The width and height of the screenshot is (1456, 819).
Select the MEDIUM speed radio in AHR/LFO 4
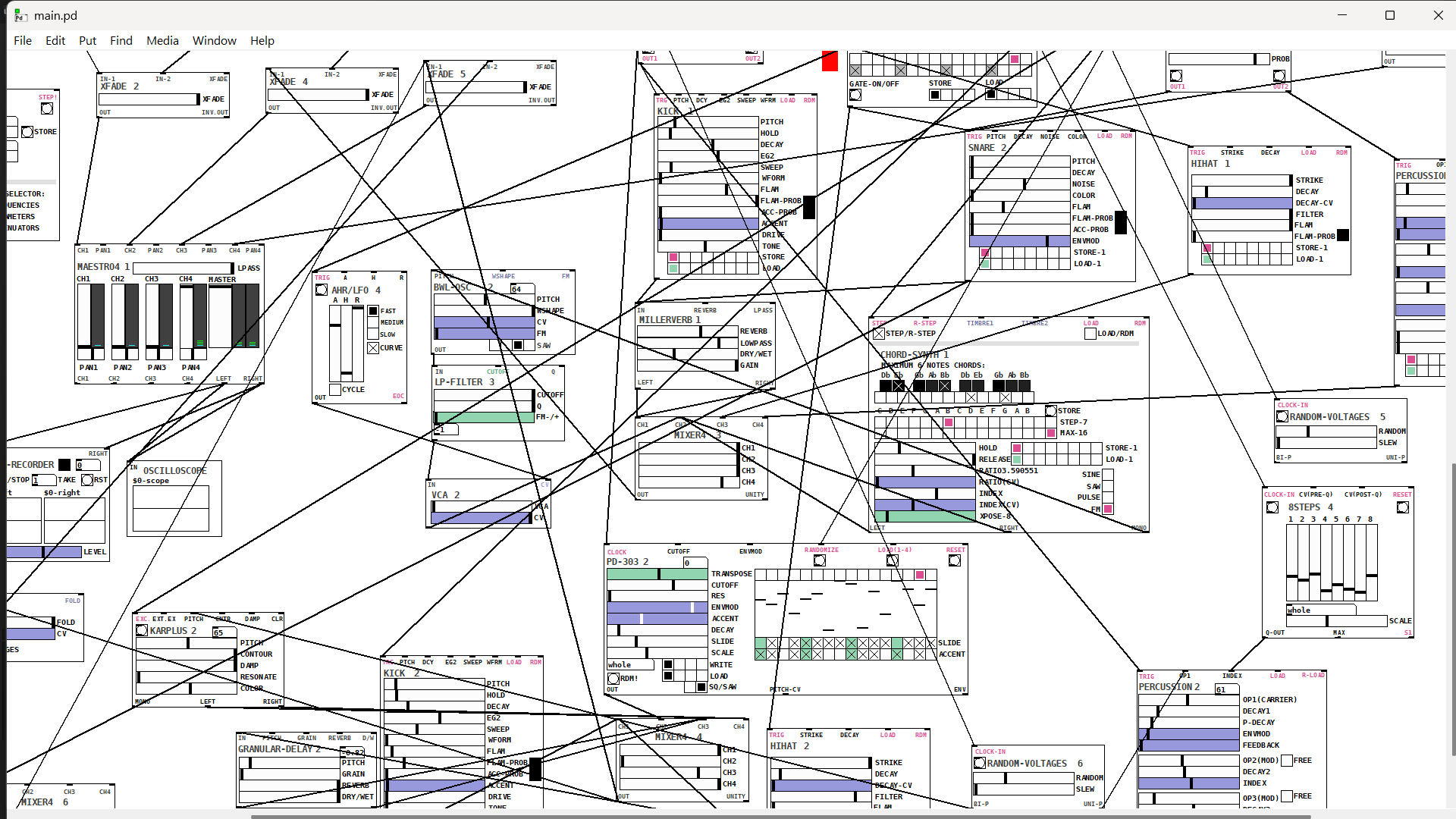pos(373,322)
